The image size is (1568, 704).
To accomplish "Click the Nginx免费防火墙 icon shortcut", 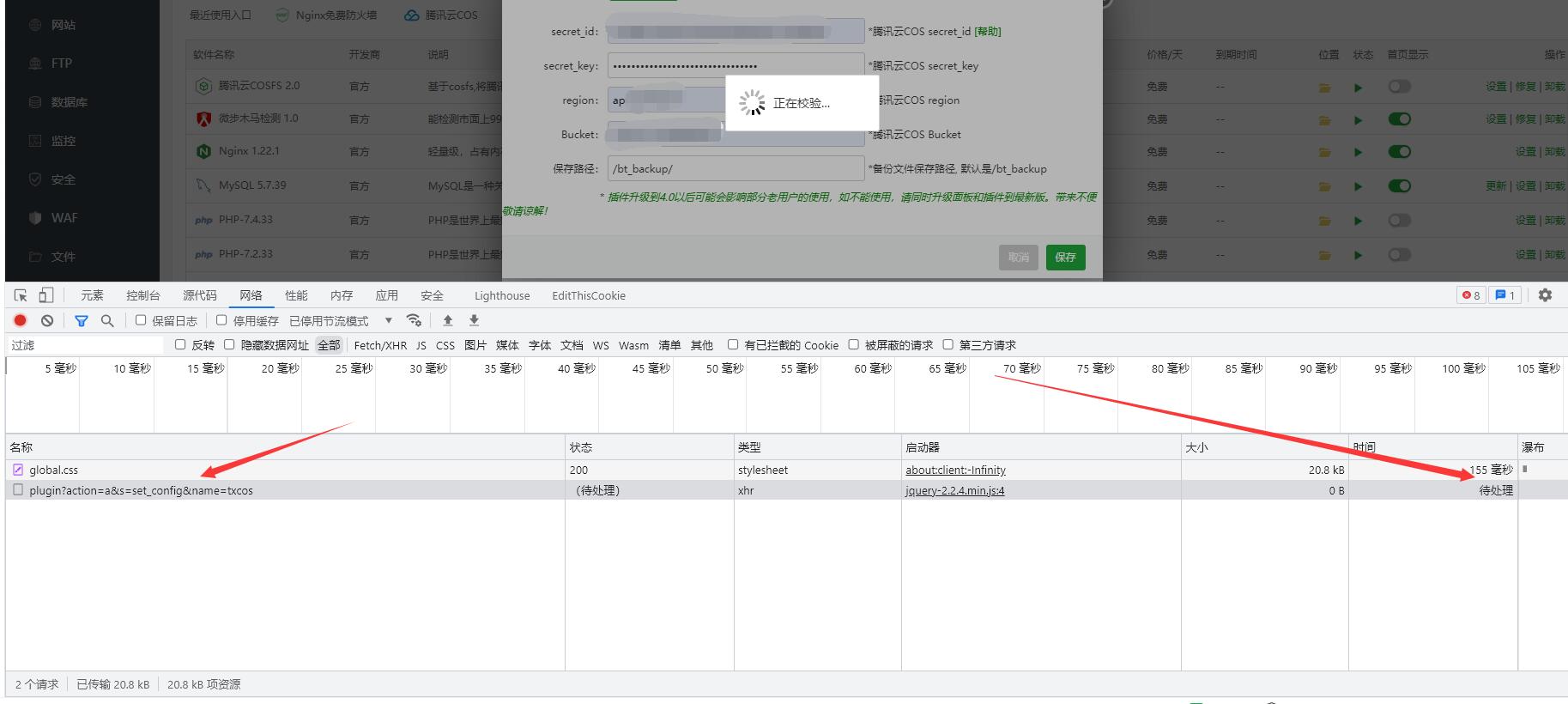I will (x=282, y=15).
